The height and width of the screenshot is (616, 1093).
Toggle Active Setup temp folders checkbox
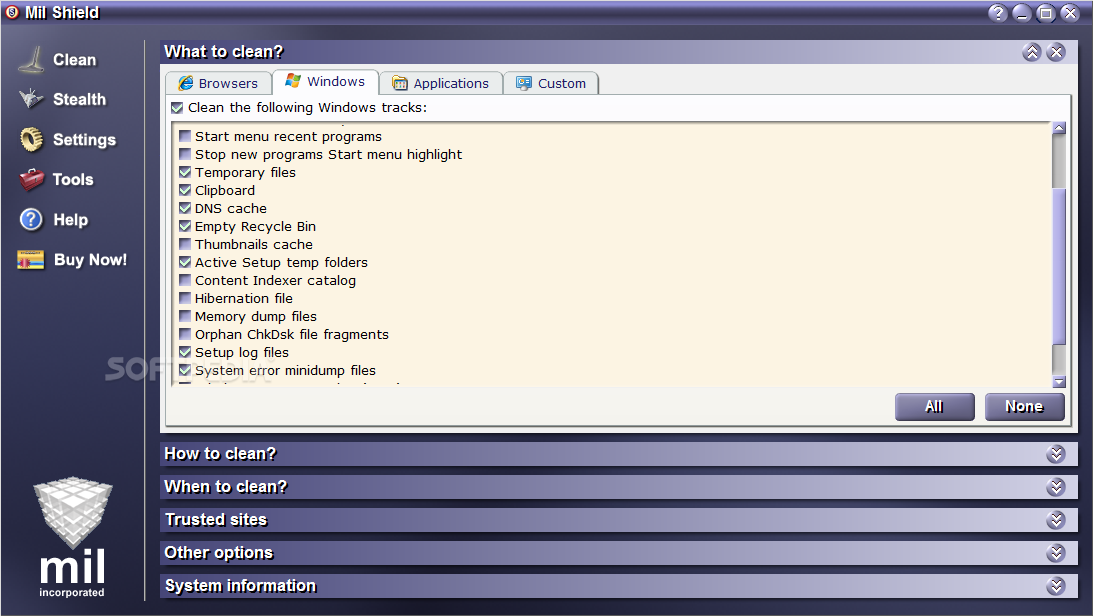[185, 263]
